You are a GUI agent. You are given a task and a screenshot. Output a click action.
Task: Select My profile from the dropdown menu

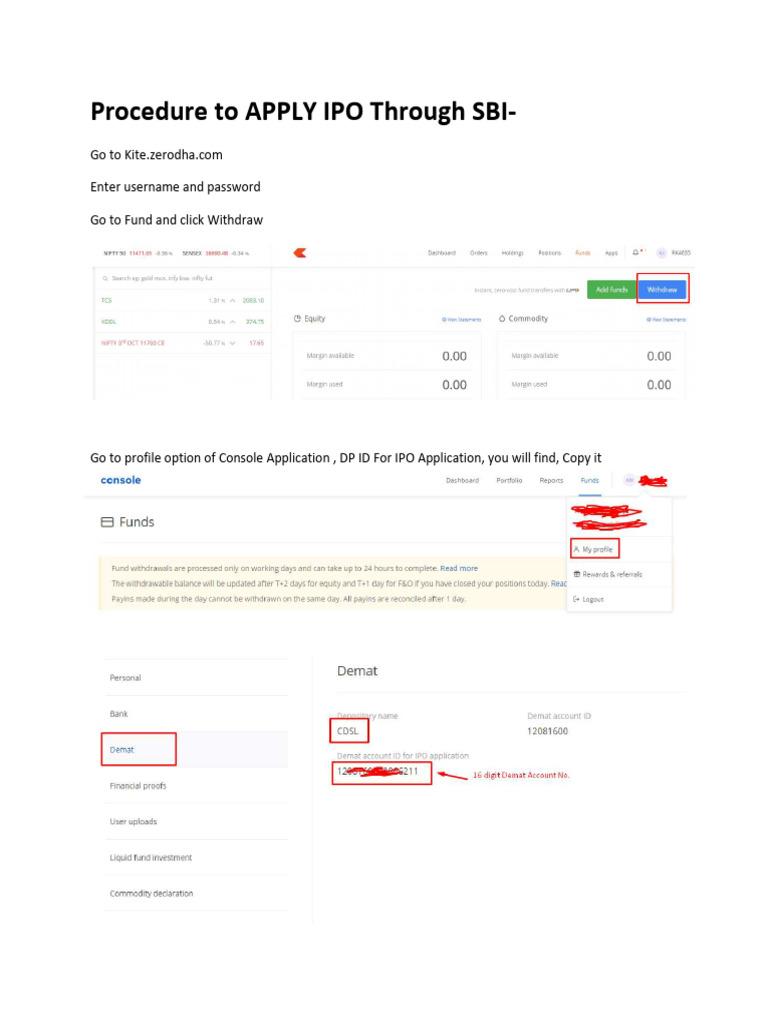(x=594, y=549)
